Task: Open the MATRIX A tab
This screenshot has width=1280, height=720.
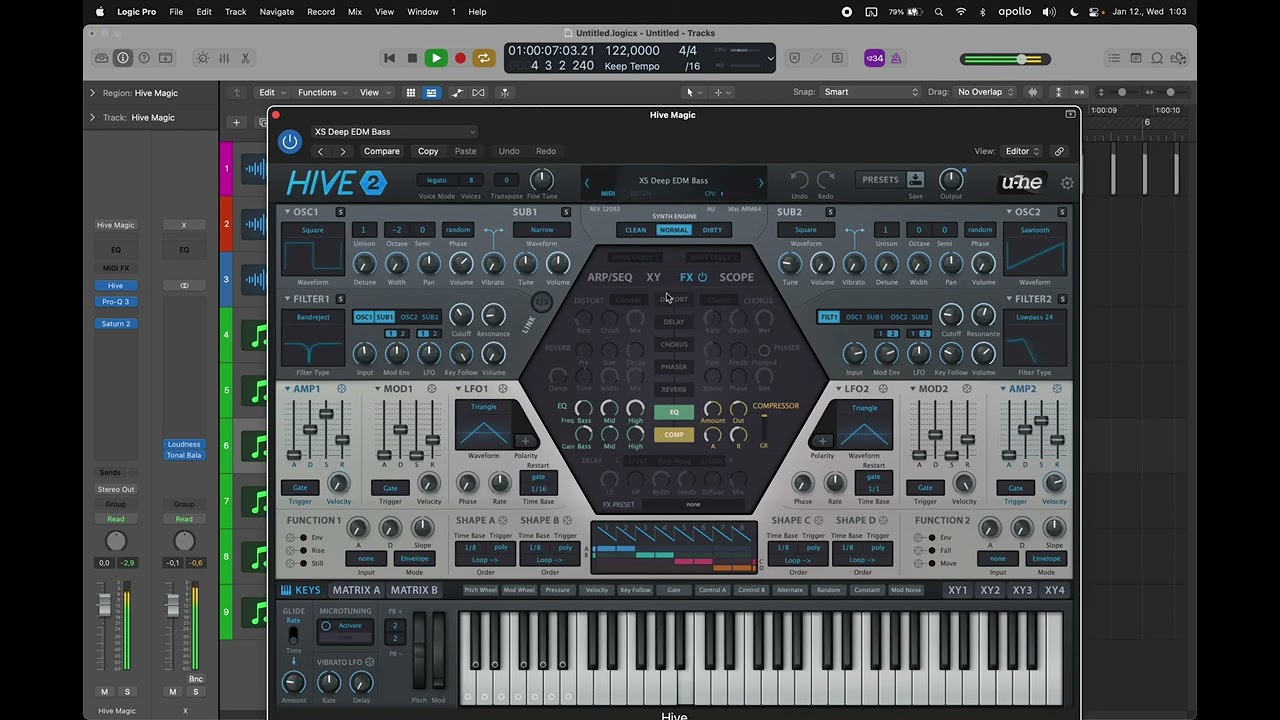Action: [357, 590]
